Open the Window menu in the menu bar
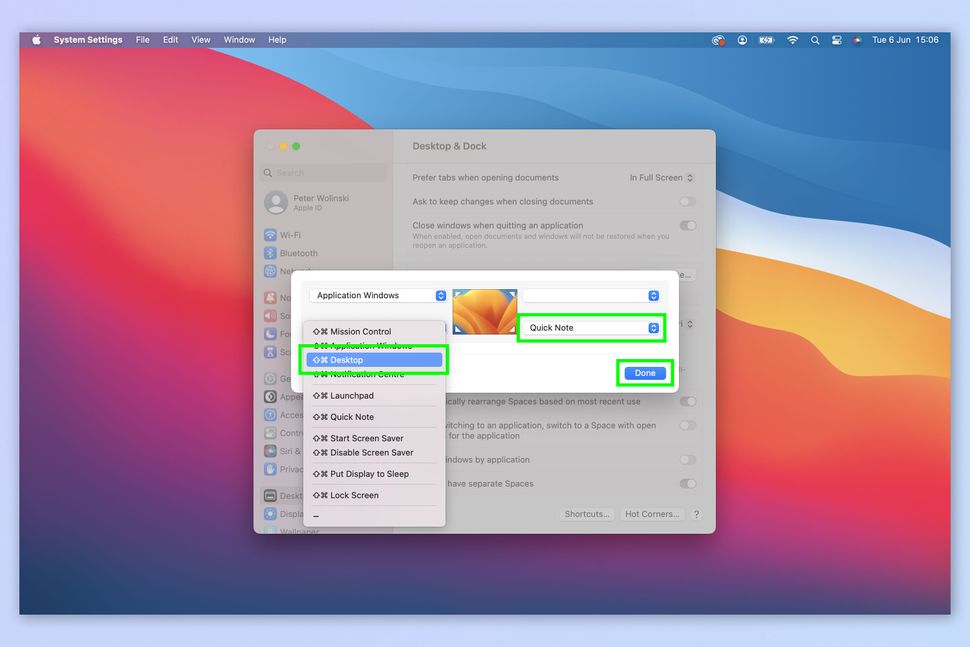 239,40
